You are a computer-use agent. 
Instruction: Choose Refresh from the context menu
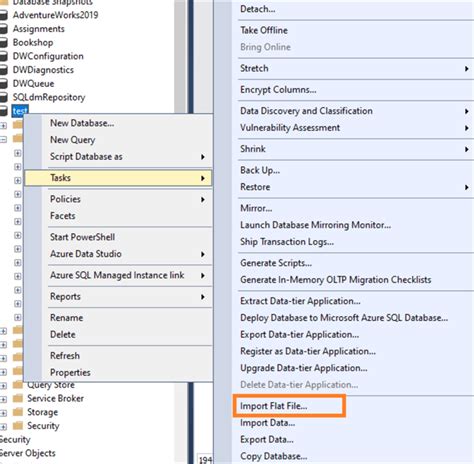(x=119, y=356)
